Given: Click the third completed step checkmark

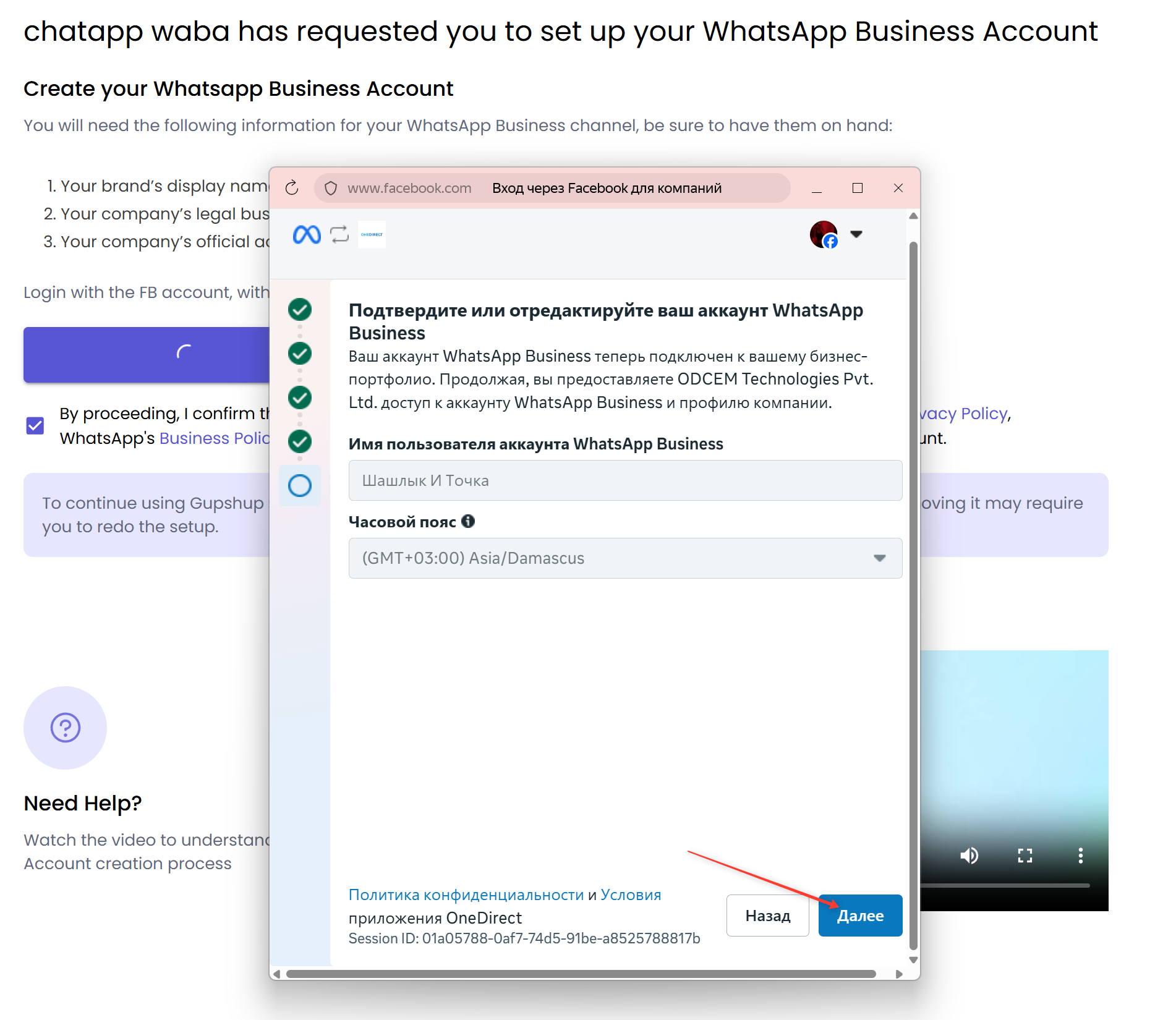Looking at the screenshot, I should (x=300, y=397).
